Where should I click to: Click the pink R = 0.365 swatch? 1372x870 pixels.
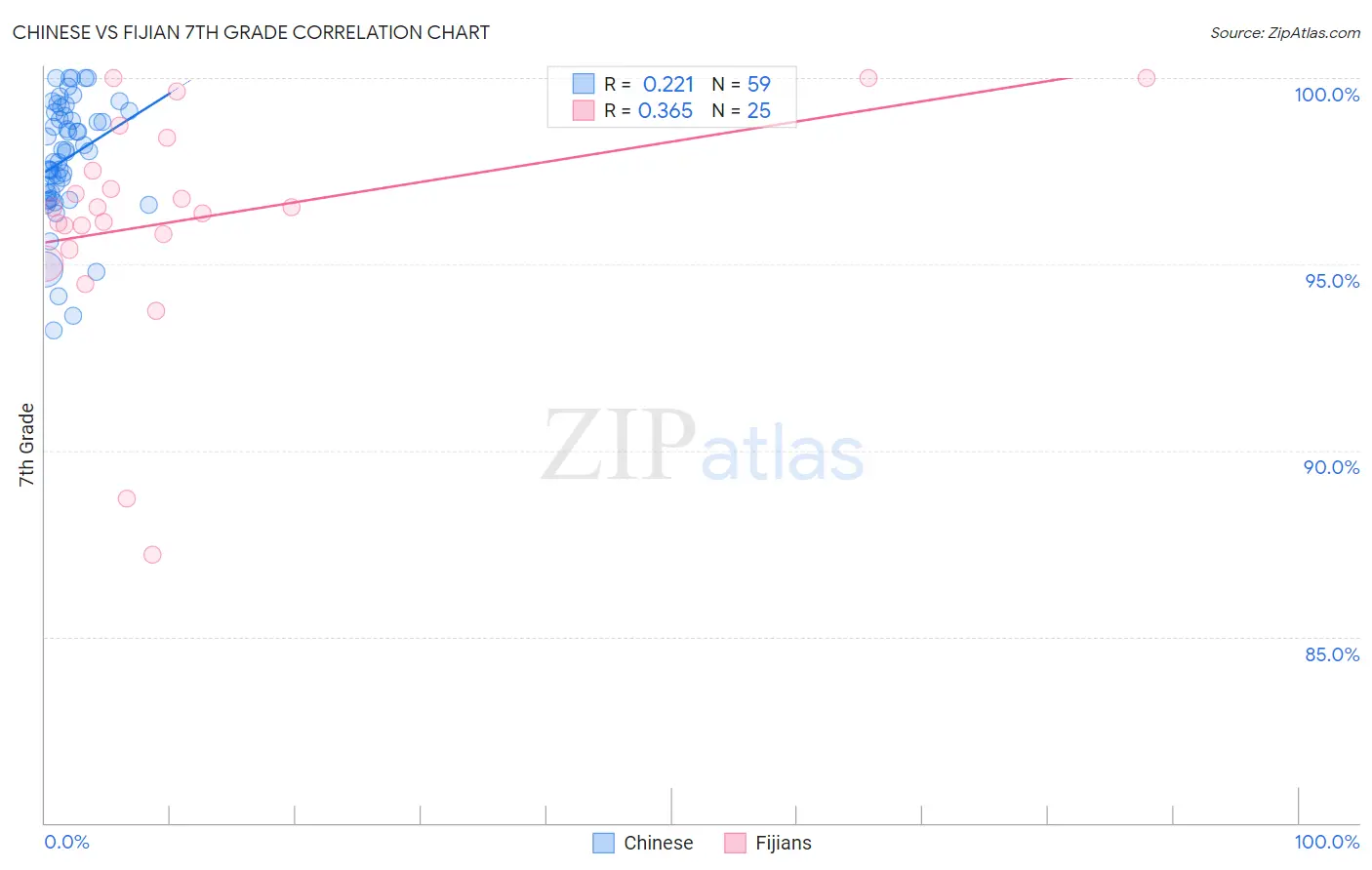point(584,110)
